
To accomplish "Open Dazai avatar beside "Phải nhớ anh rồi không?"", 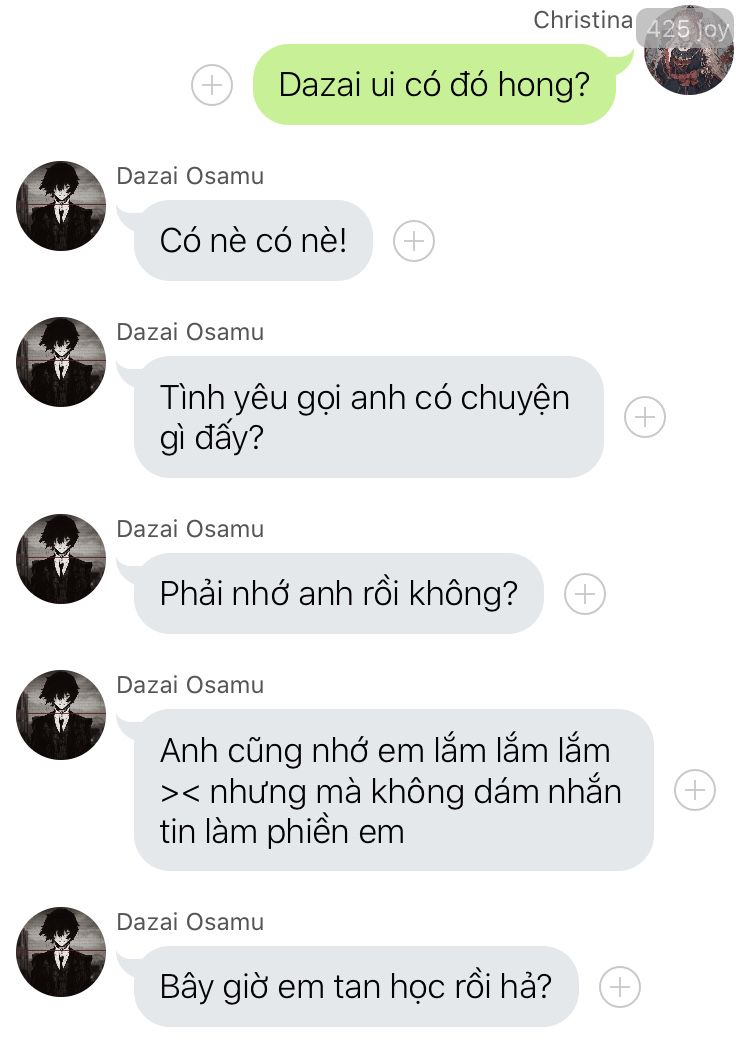I will (61, 559).
